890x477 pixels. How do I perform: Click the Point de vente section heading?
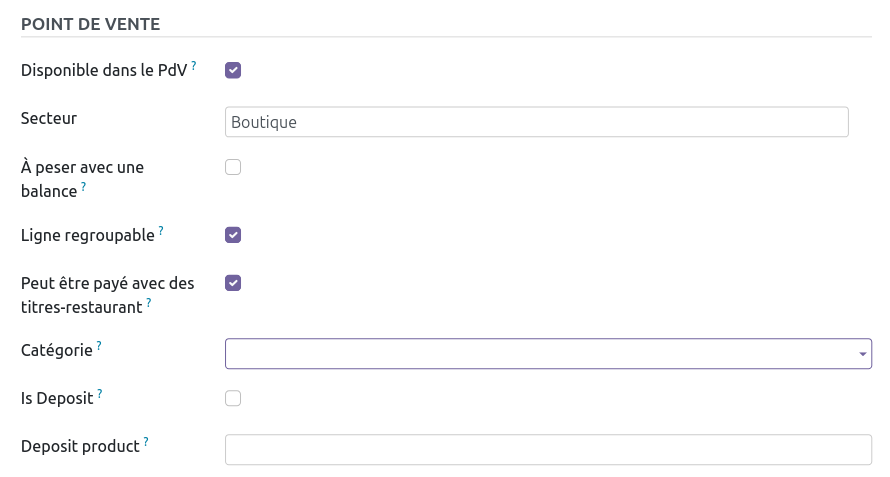[91, 24]
